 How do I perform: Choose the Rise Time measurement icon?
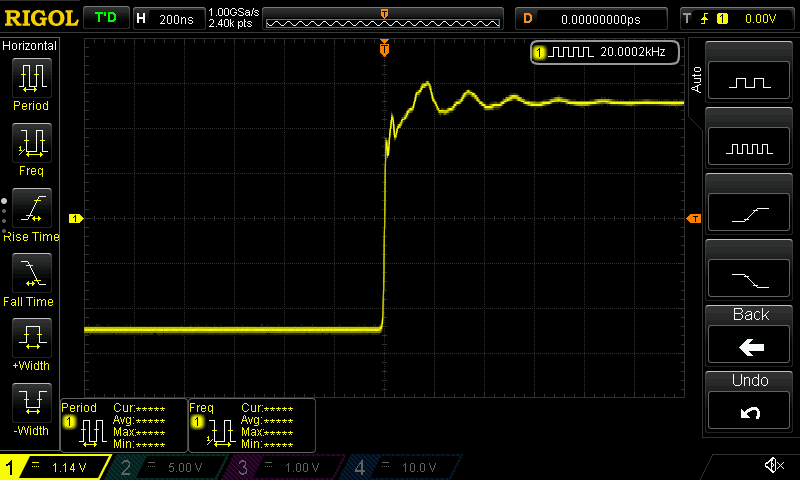point(32,208)
